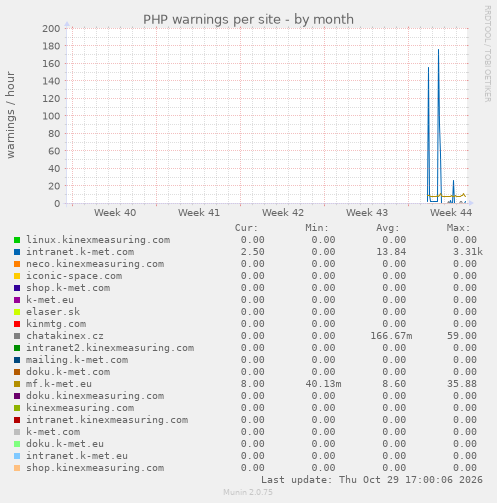Click the neco.kinexmeasuring.com orange legend swatch
The width and height of the screenshot is (497, 503).
[x=17, y=264]
